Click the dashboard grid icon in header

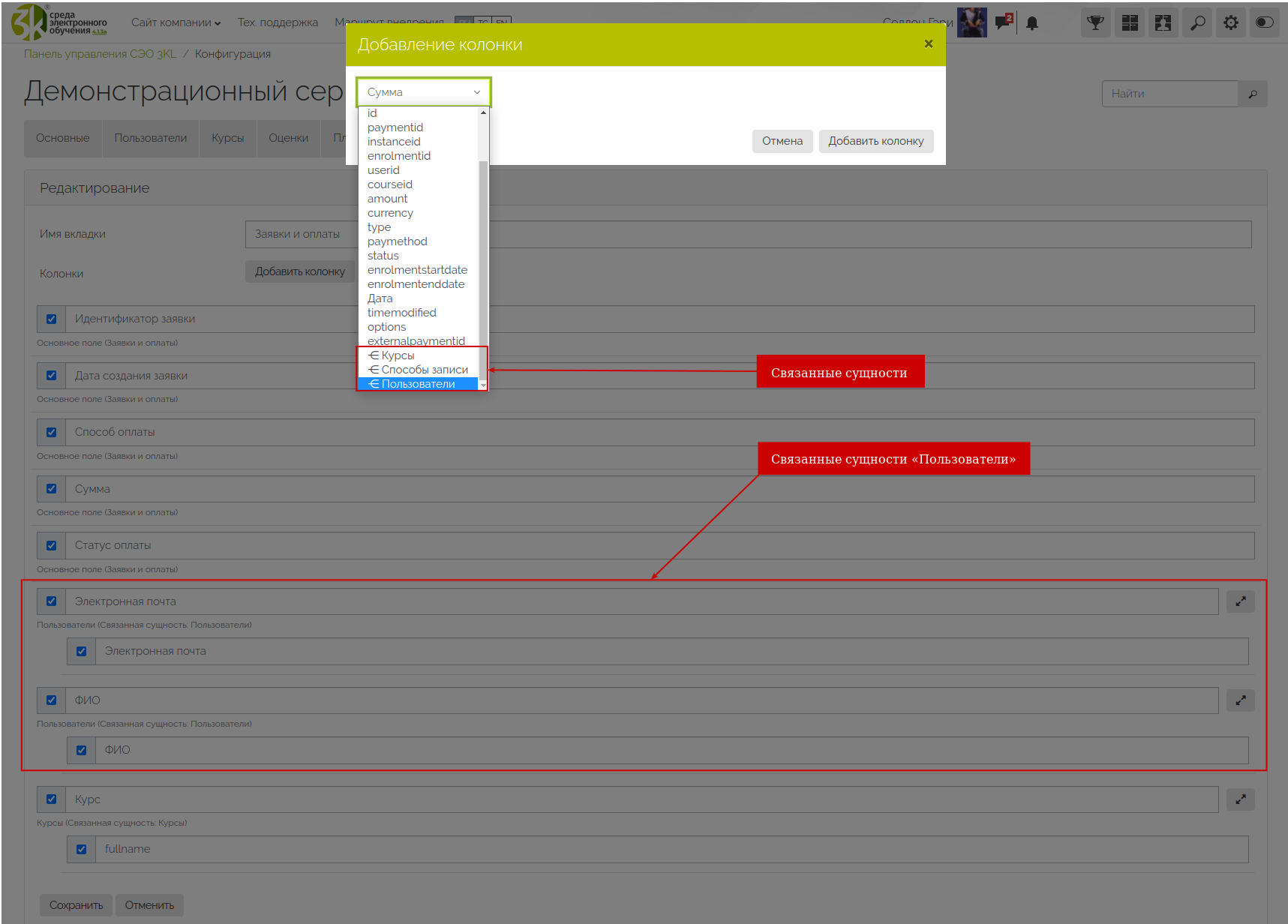click(x=1130, y=22)
